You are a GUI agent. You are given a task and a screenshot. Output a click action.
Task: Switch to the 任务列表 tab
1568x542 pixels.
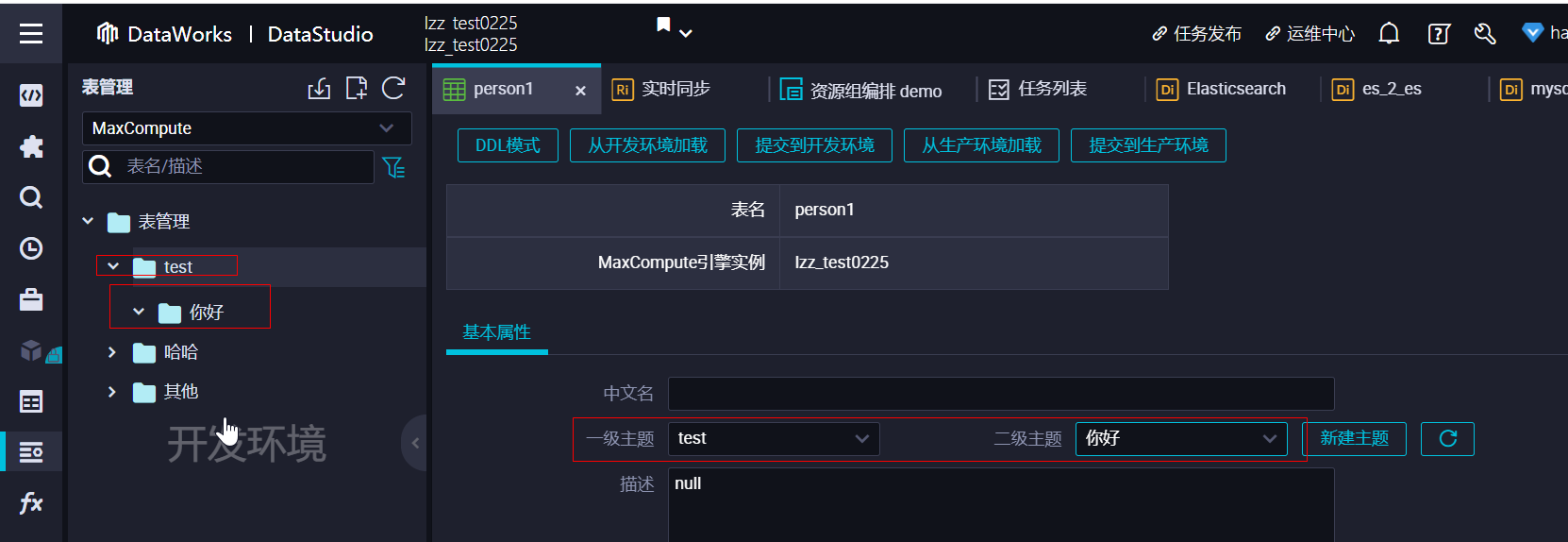click(x=1038, y=89)
